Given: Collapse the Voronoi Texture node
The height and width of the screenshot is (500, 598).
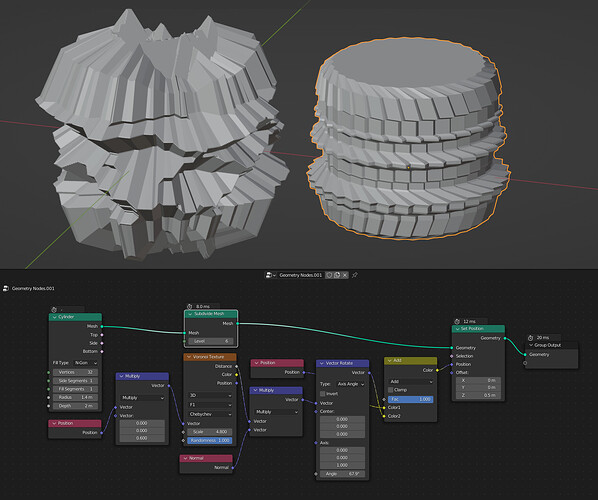Looking at the screenshot, I should point(189,357).
